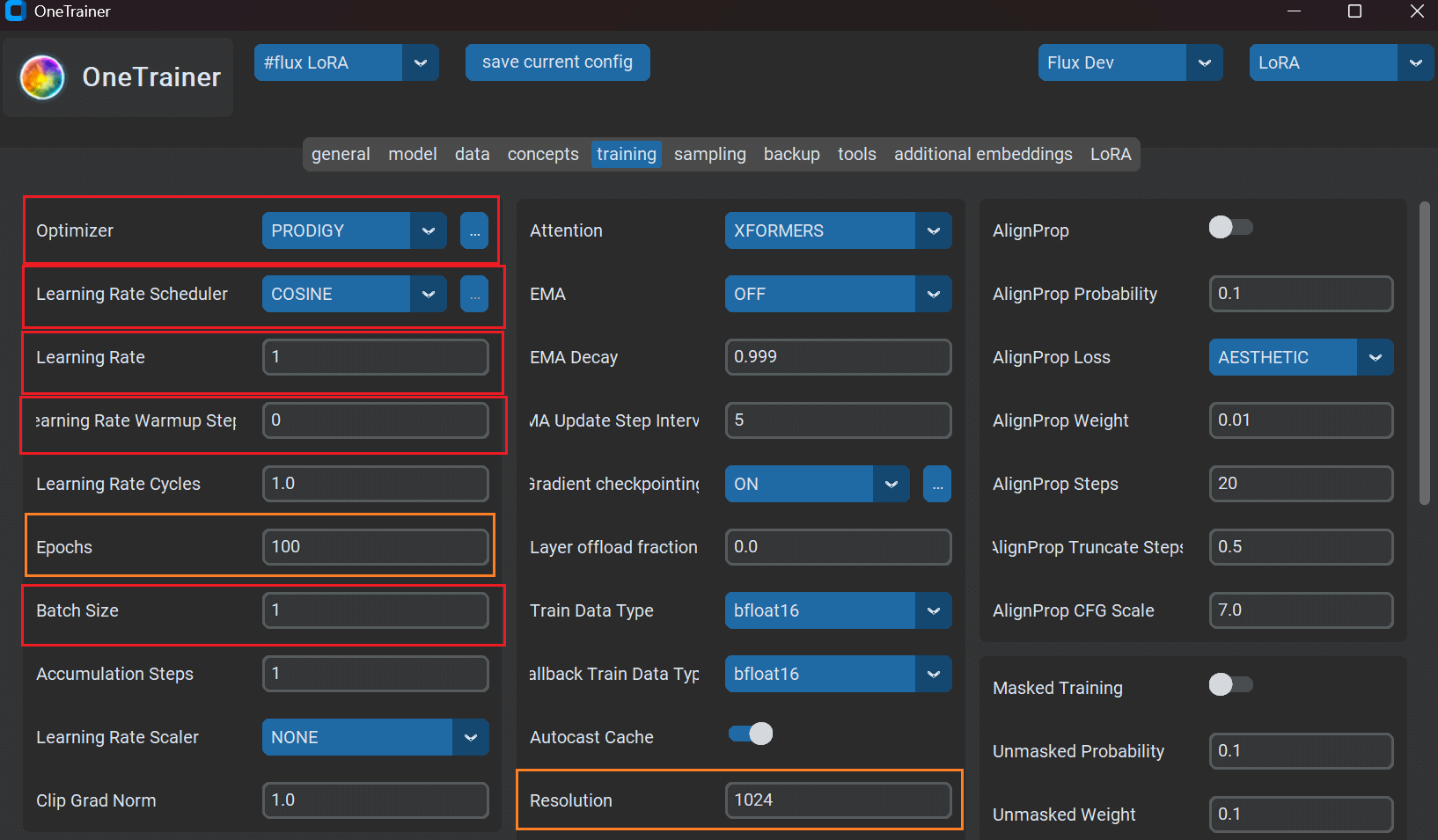Image resolution: width=1438 pixels, height=840 pixels.
Task: Switch to the concepts tab
Action: coord(543,154)
